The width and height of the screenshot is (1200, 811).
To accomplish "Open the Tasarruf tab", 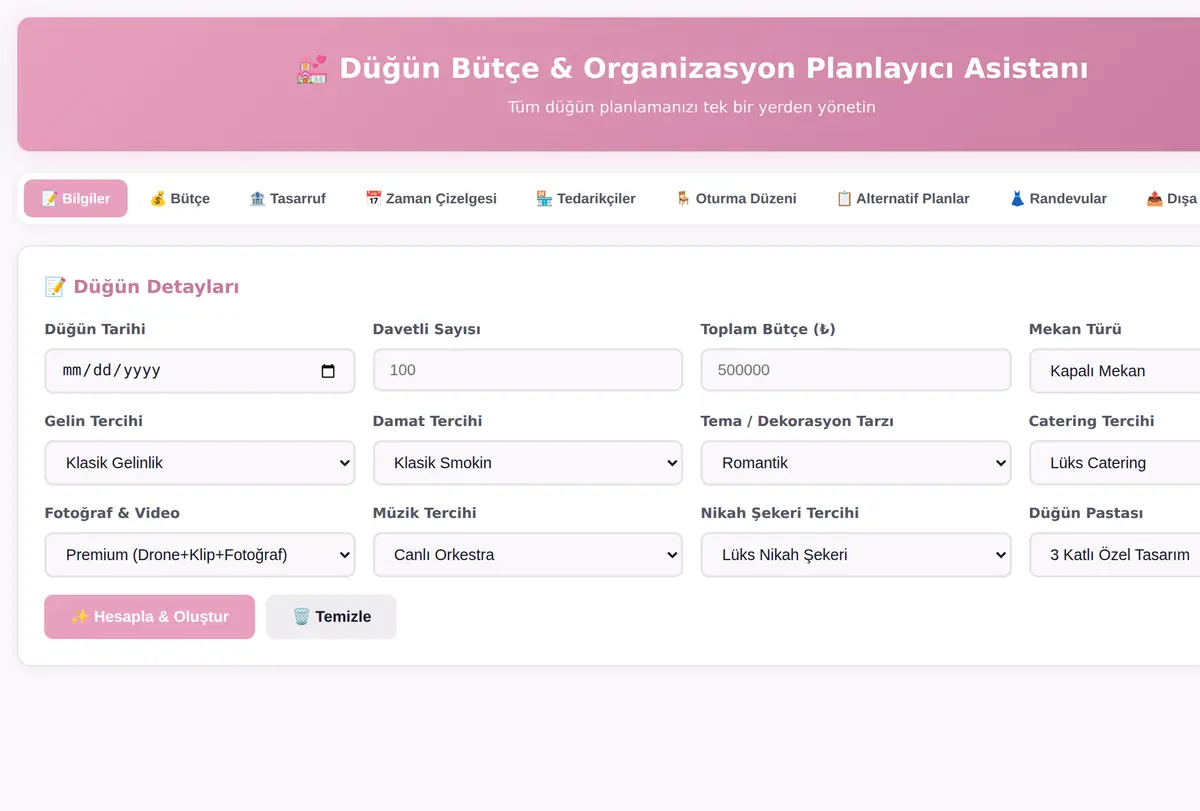I will [x=287, y=198].
